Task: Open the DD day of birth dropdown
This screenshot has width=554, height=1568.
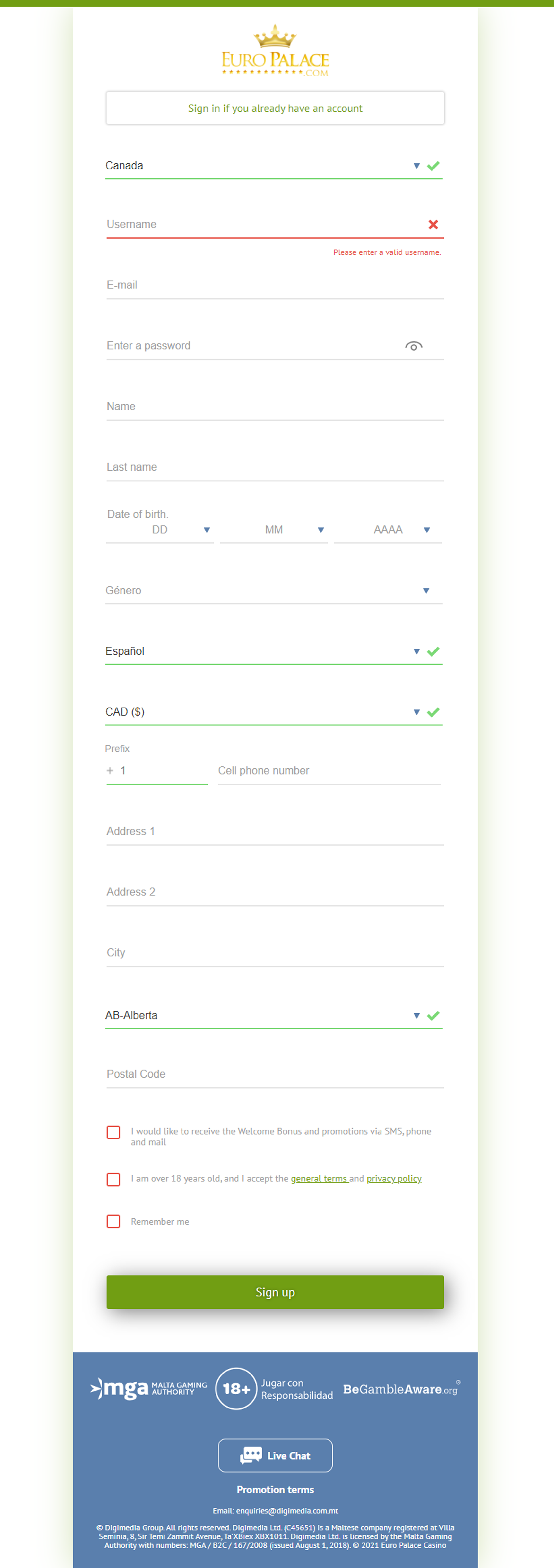Action: (160, 530)
